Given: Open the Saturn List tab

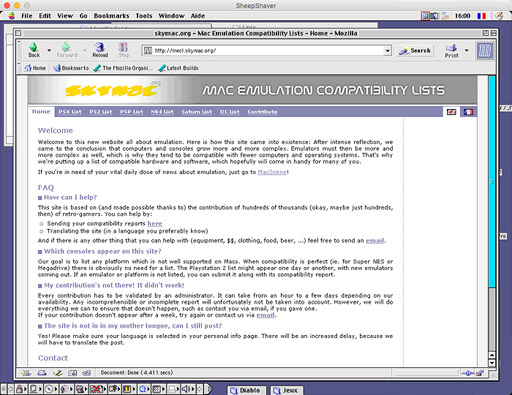Looking at the screenshot, I should (197, 112).
